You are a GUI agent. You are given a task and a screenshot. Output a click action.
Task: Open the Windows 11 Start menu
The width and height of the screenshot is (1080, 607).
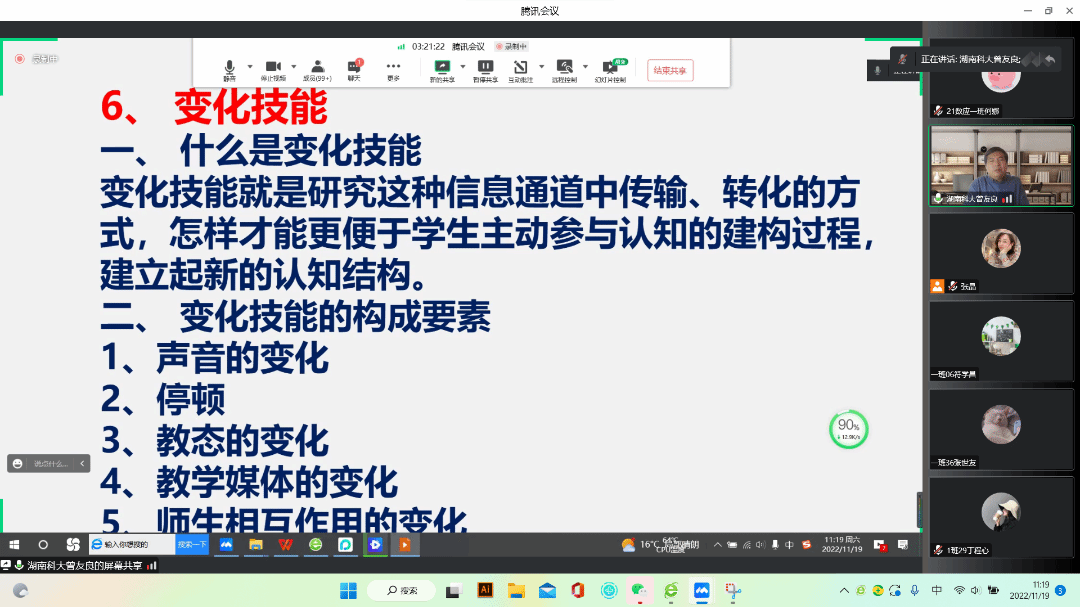(x=348, y=590)
